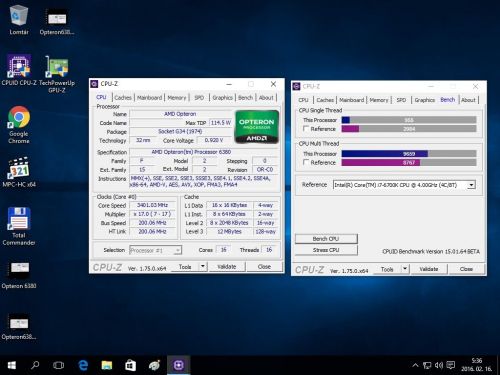
Task: Open the processor Selection dropdown
Action: [x=156, y=250]
